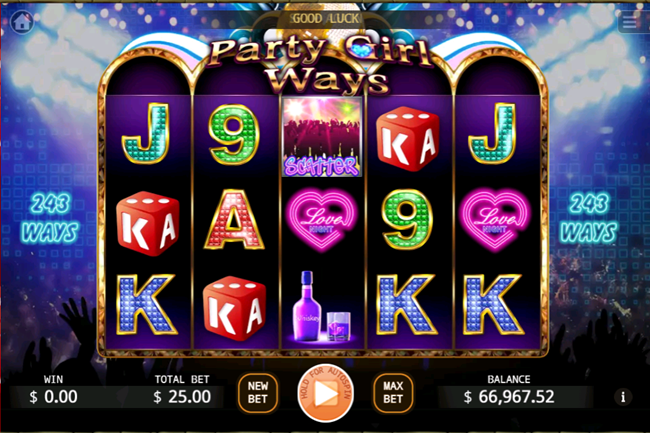Click the WIN amount display
This screenshot has height=433, width=650.
pyautogui.click(x=53, y=397)
